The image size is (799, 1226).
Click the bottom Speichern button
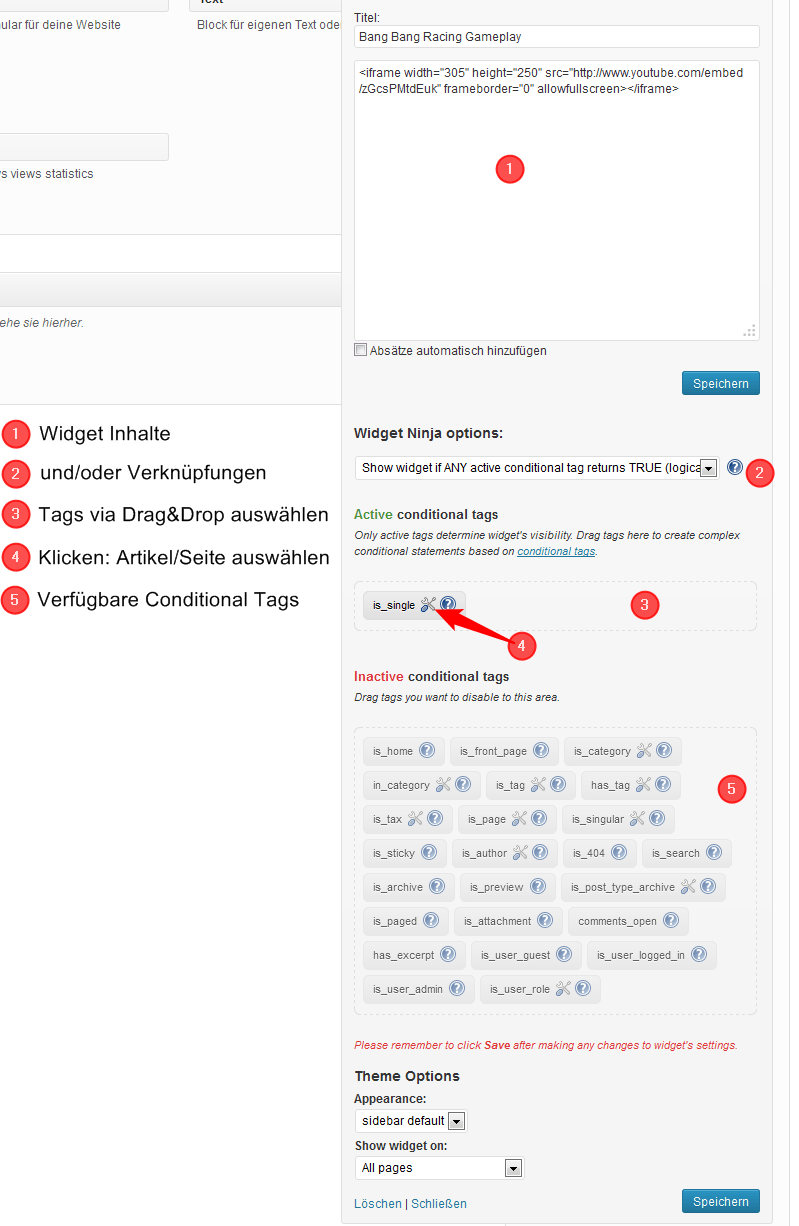(x=721, y=1201)
